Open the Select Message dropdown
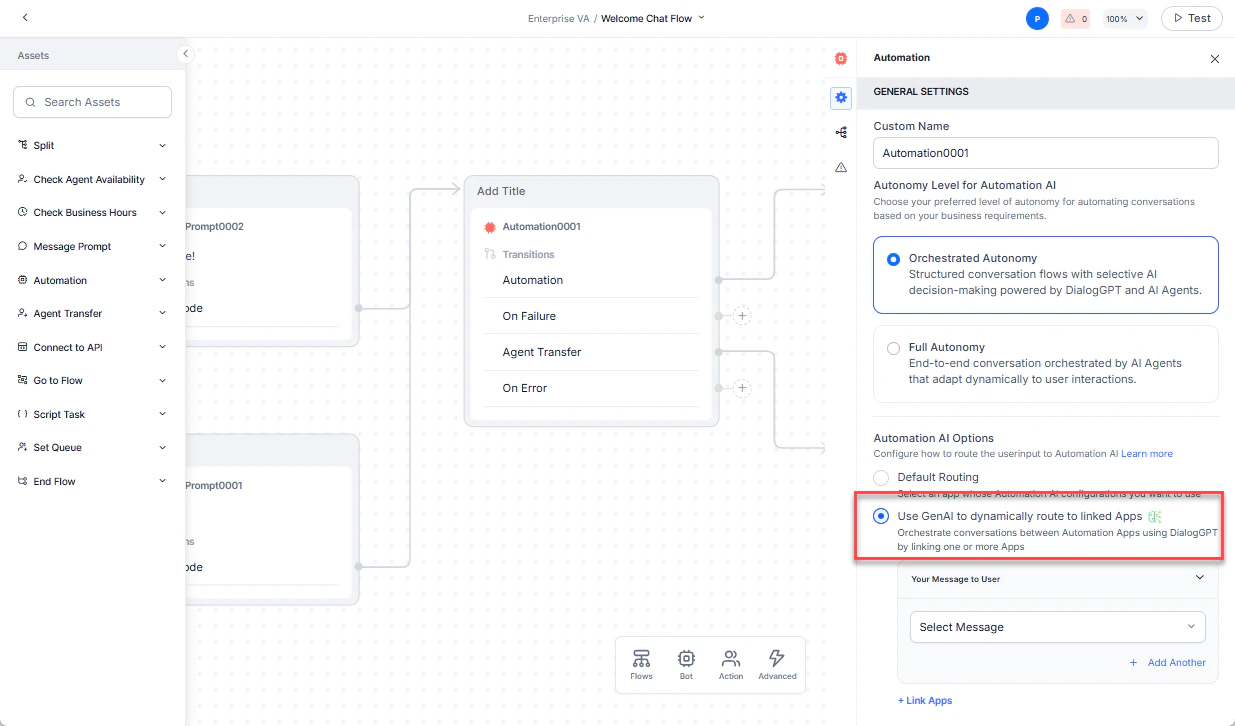This screenshot has height=726, width=1235. pyautogui.click(x=1057, y=627)
